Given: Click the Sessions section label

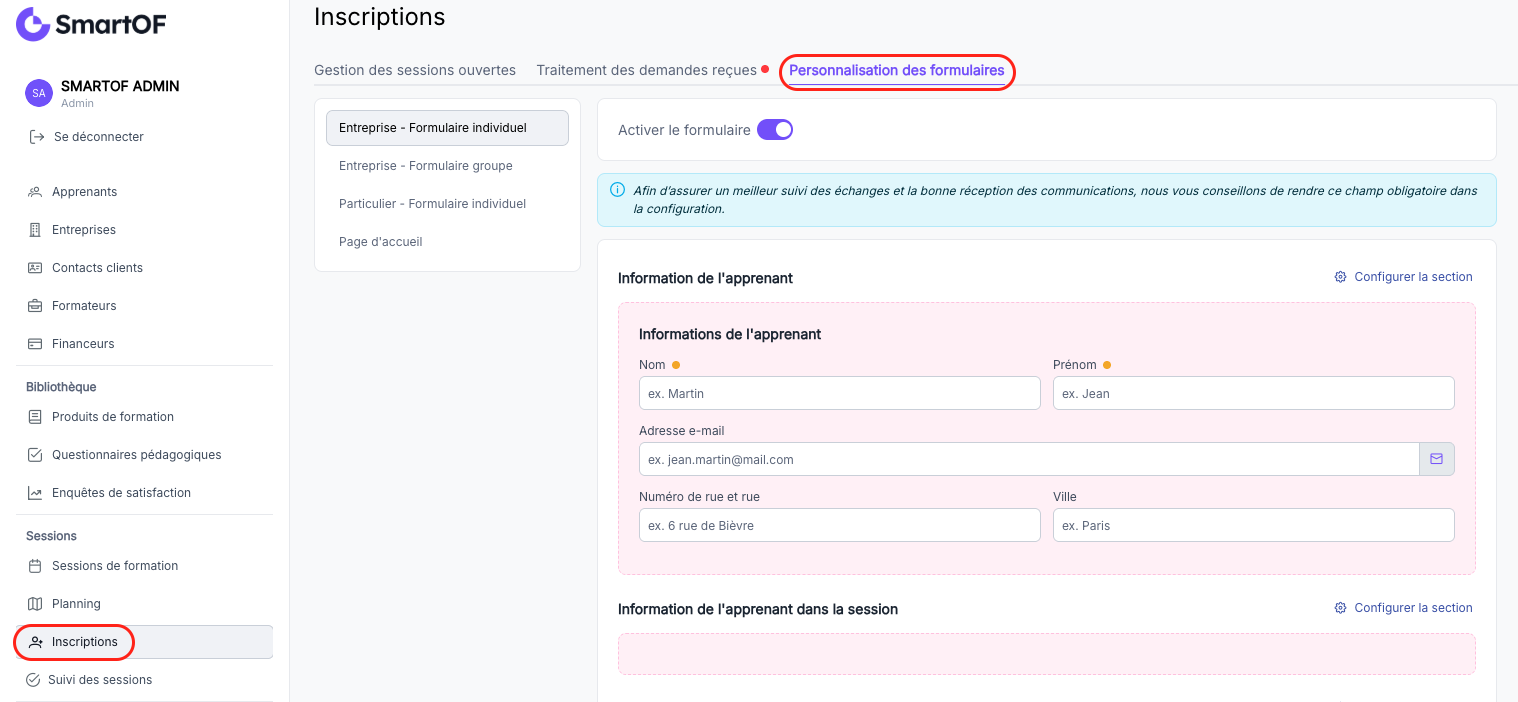Looking at the screenshot, I should coord(51,536).
